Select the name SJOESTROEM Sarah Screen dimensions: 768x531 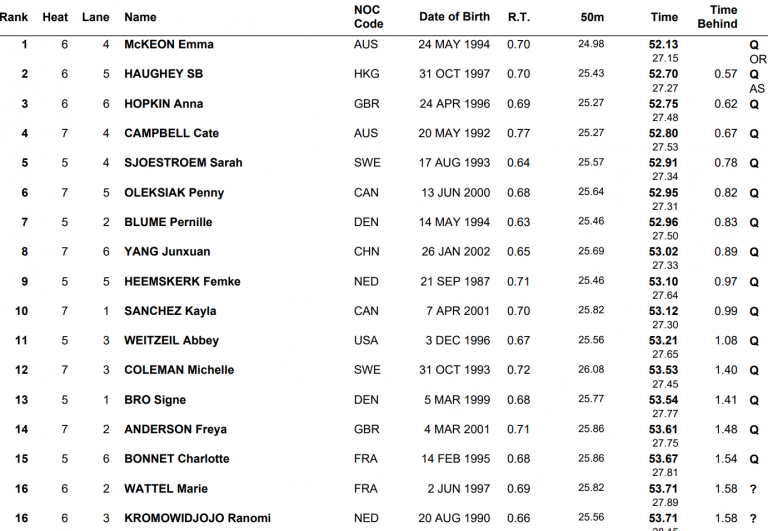point(183,163)
